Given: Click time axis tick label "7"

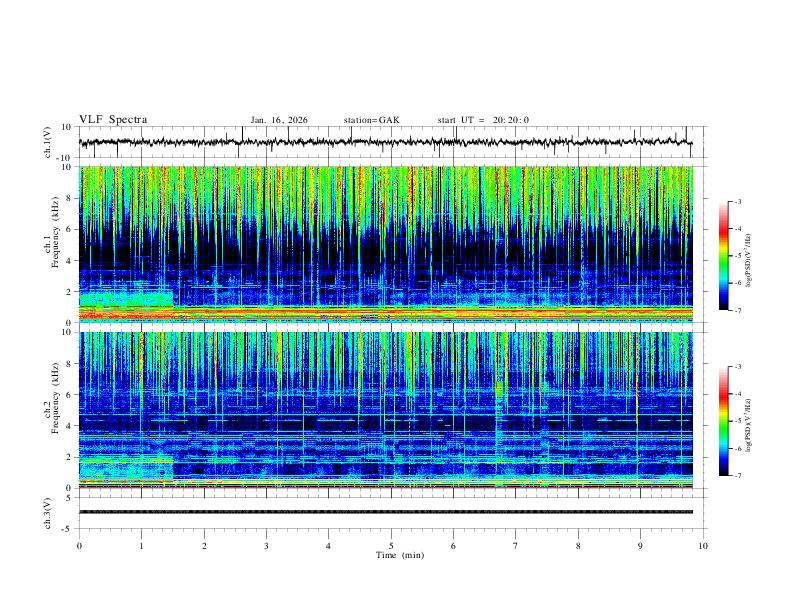Looking at the screenshot, I should tap(516, 546).
